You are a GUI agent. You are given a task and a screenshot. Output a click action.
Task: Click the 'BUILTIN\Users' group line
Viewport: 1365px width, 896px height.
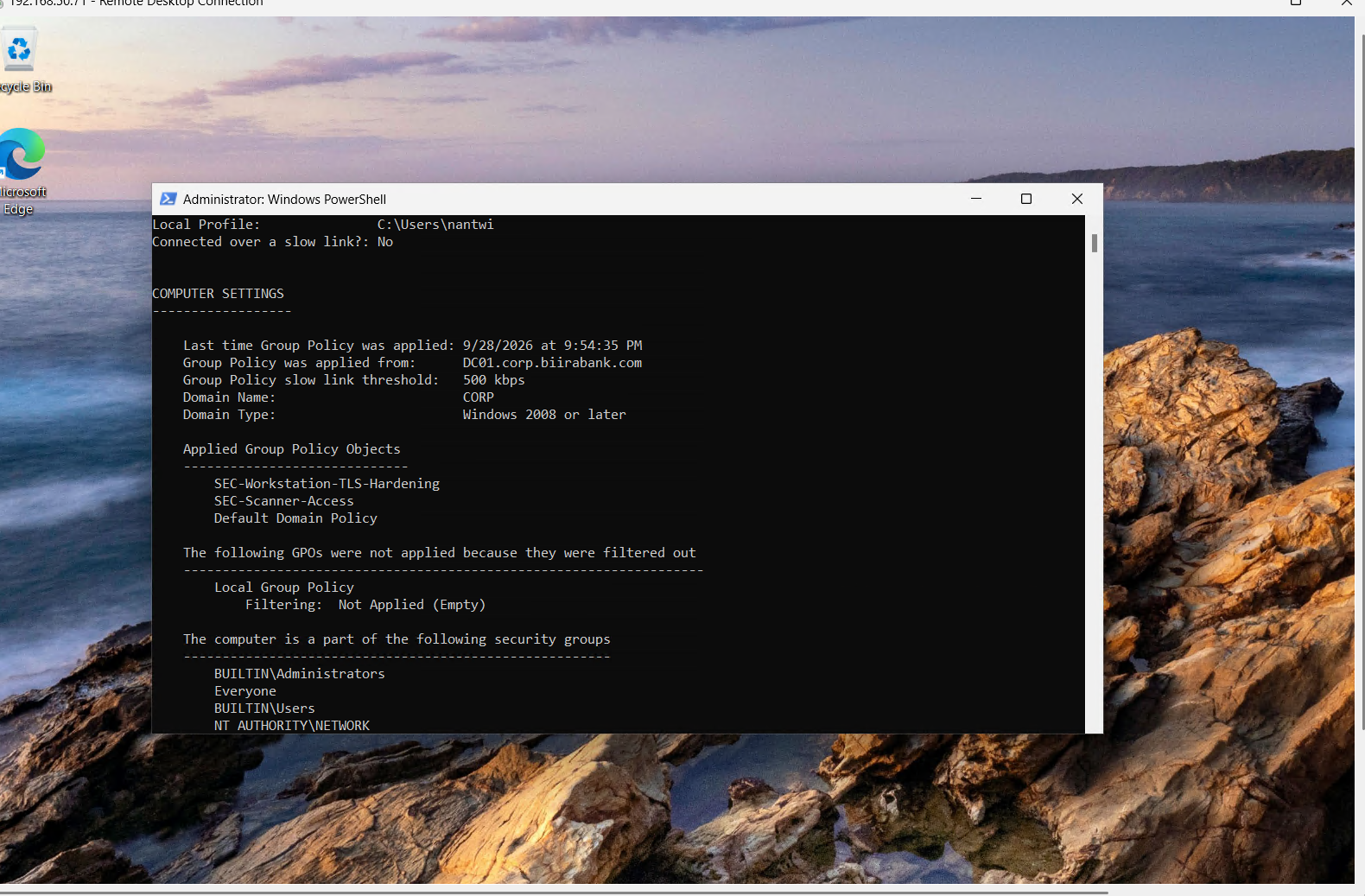pos(264,709)
